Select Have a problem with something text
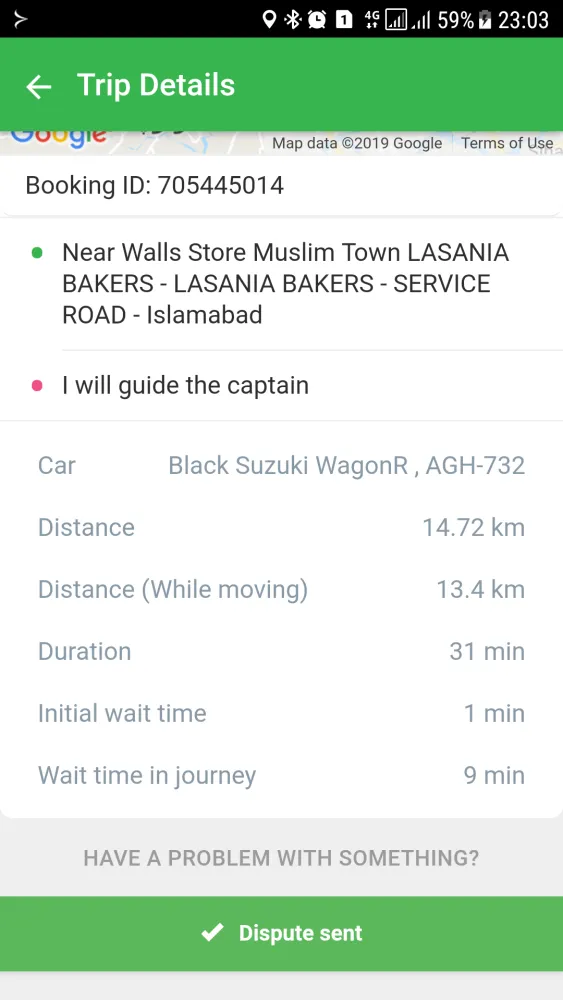 [x=281, y=858]
